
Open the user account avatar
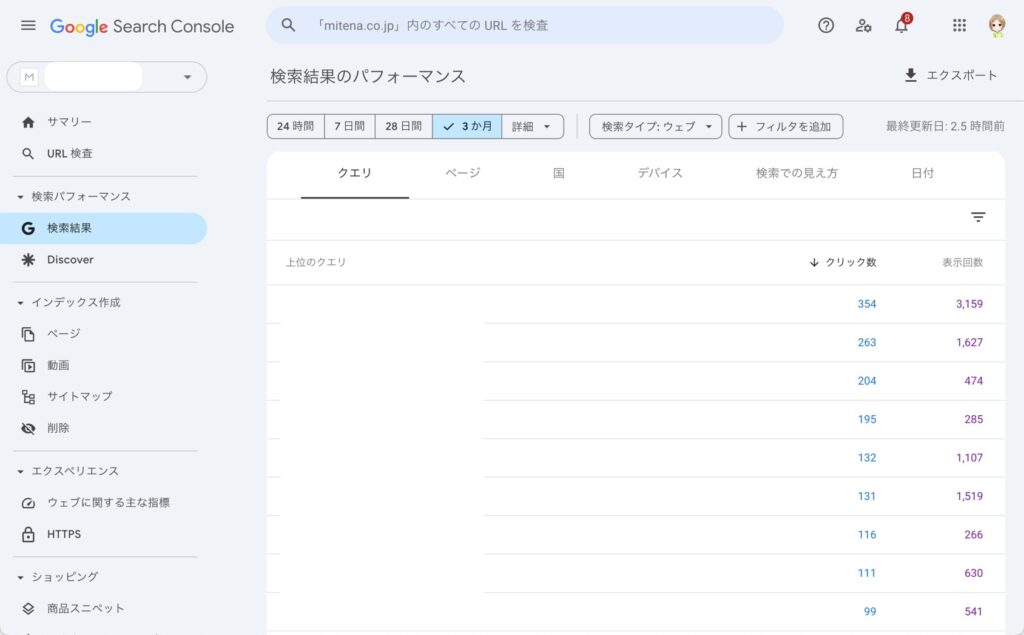[x=996, y=26]
